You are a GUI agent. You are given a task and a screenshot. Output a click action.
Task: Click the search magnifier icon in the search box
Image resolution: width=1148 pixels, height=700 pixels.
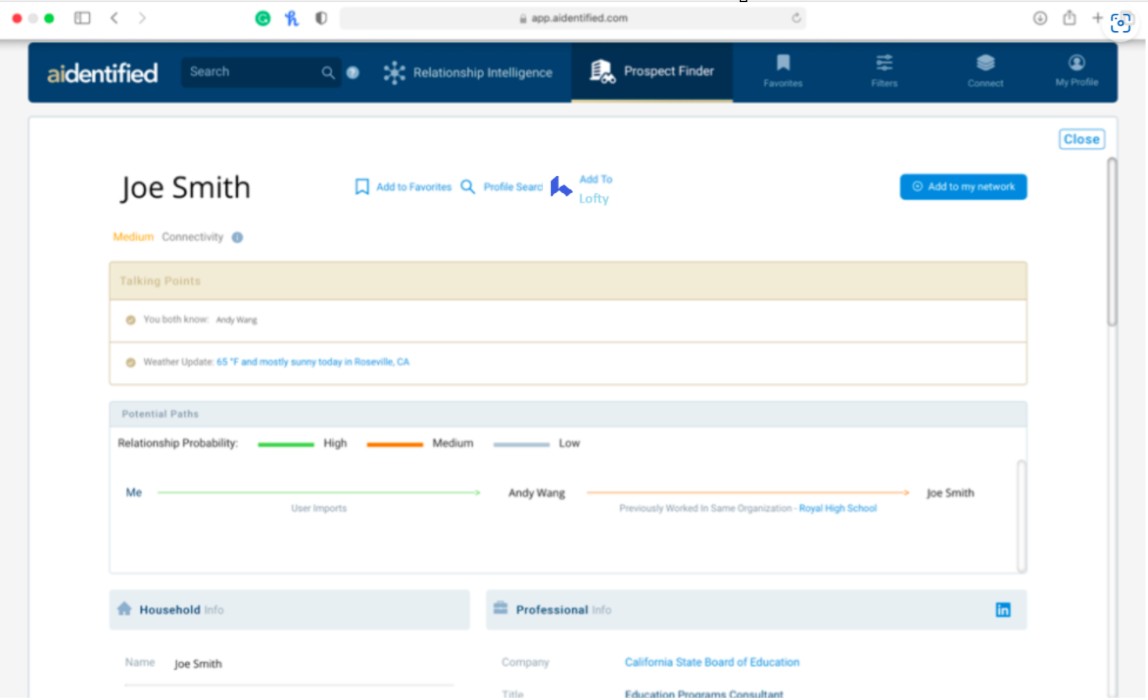coord(328,73)
